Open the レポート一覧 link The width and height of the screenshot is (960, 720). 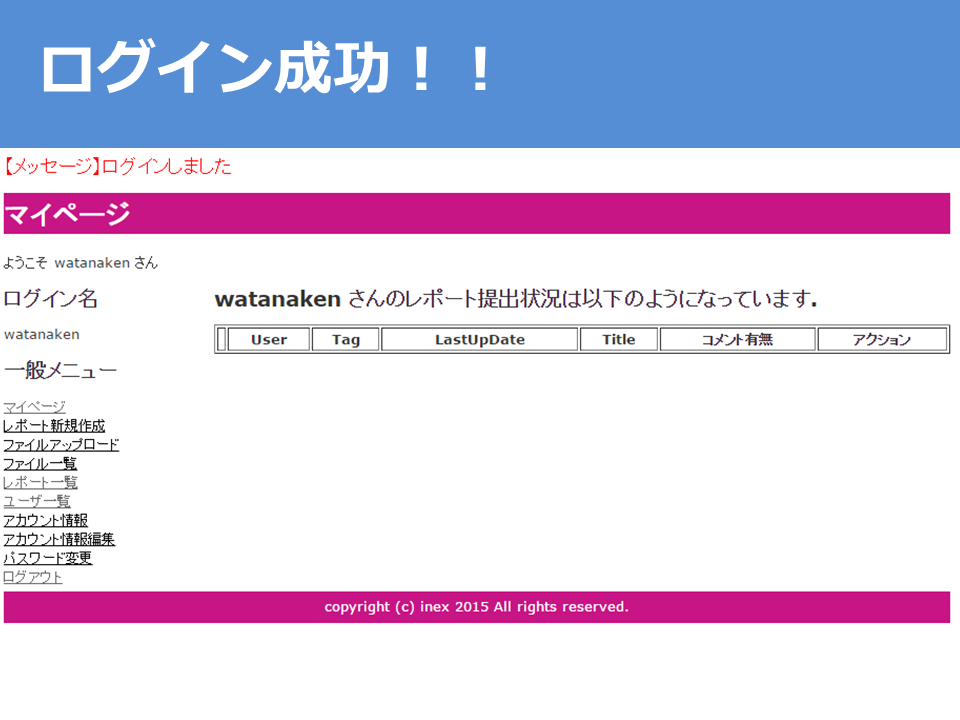pyautogui.click(x=40, y=482)
